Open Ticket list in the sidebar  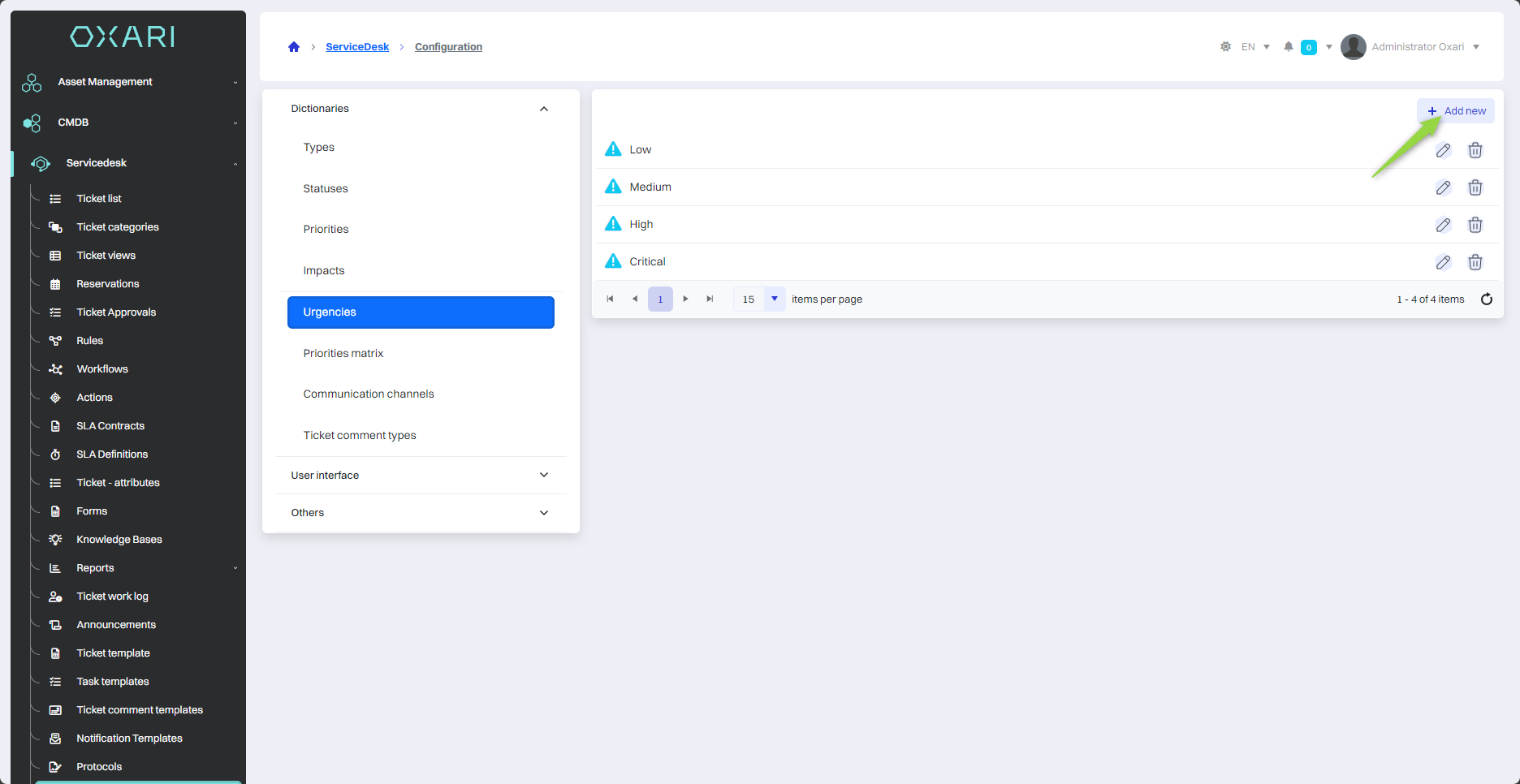(99, 199)
